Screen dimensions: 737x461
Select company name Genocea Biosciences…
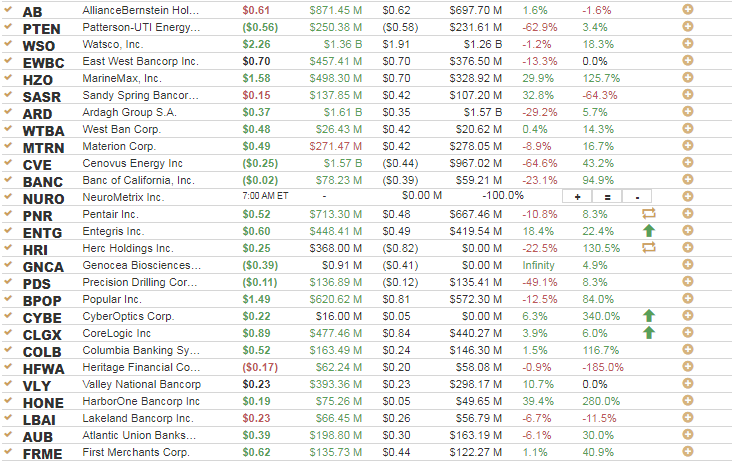click(x=141, y=265)
